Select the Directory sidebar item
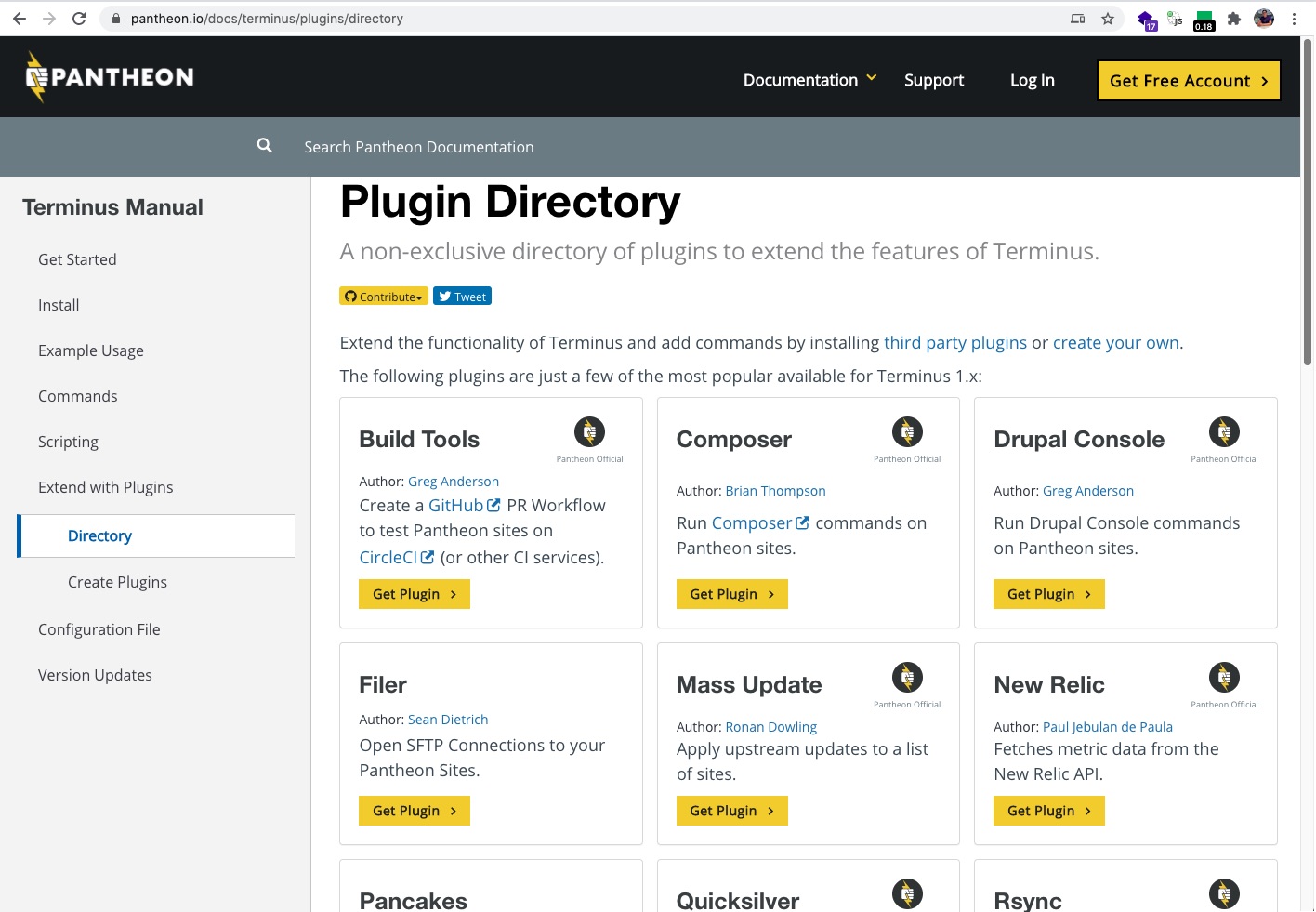The height and width of the screenshot is (912, 1316). (156, 535)
